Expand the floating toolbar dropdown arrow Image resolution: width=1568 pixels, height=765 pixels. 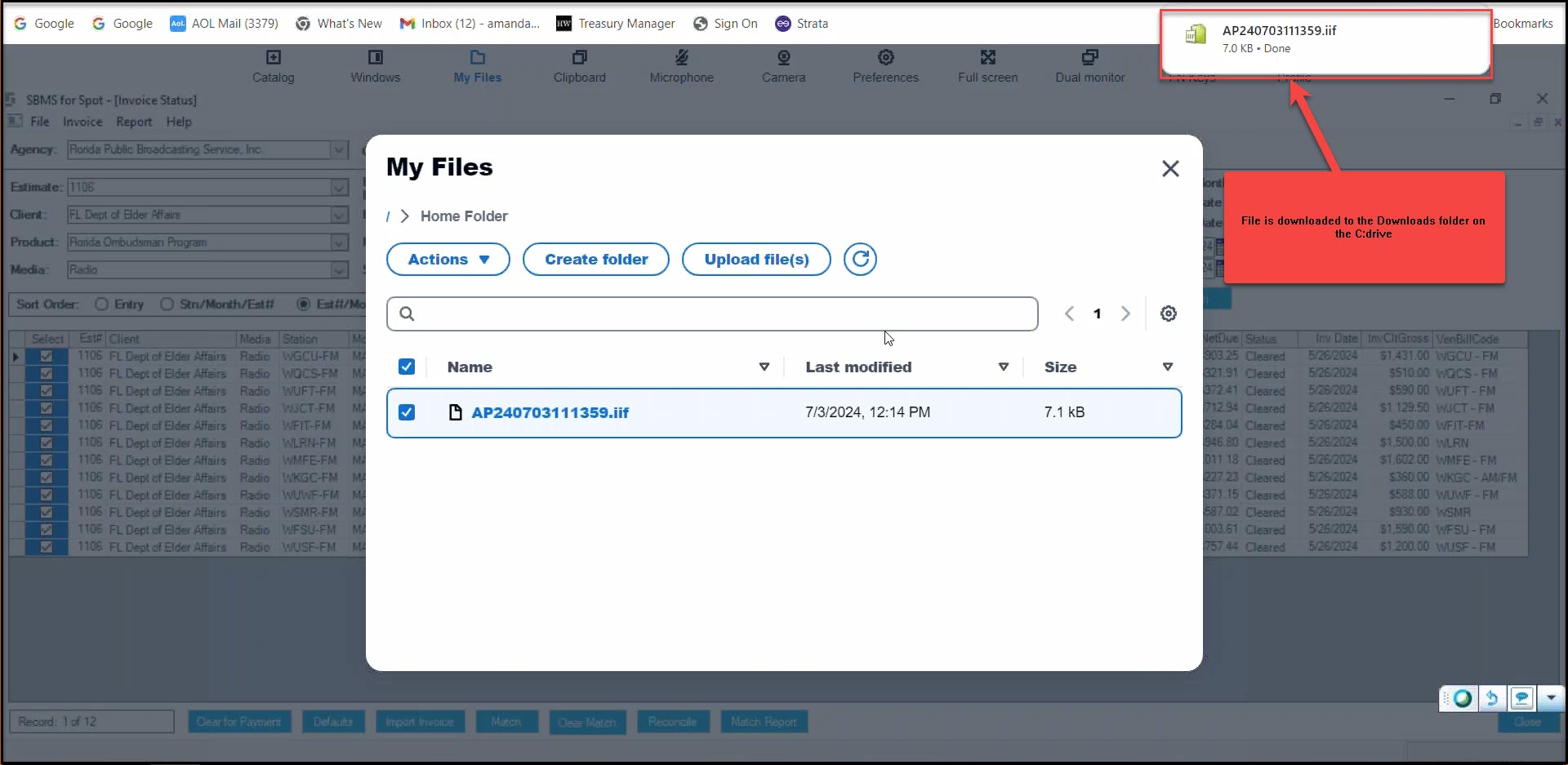1551,698
